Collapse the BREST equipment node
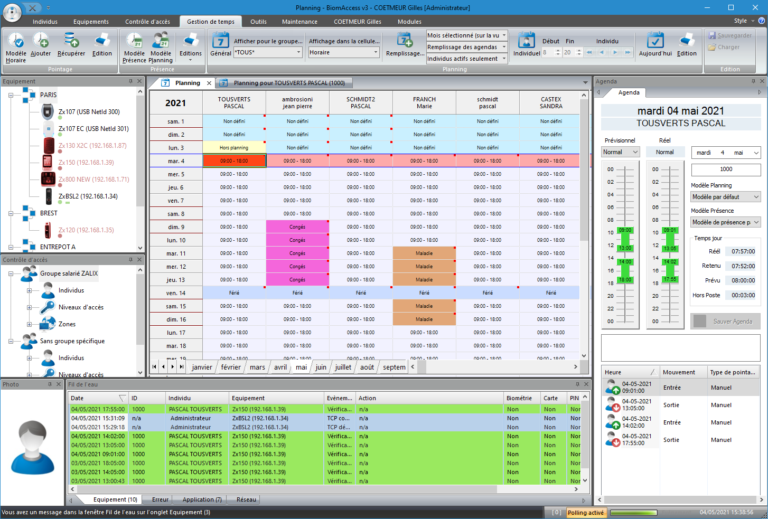This screenshot has width=768, height=519. pos(11,213)
